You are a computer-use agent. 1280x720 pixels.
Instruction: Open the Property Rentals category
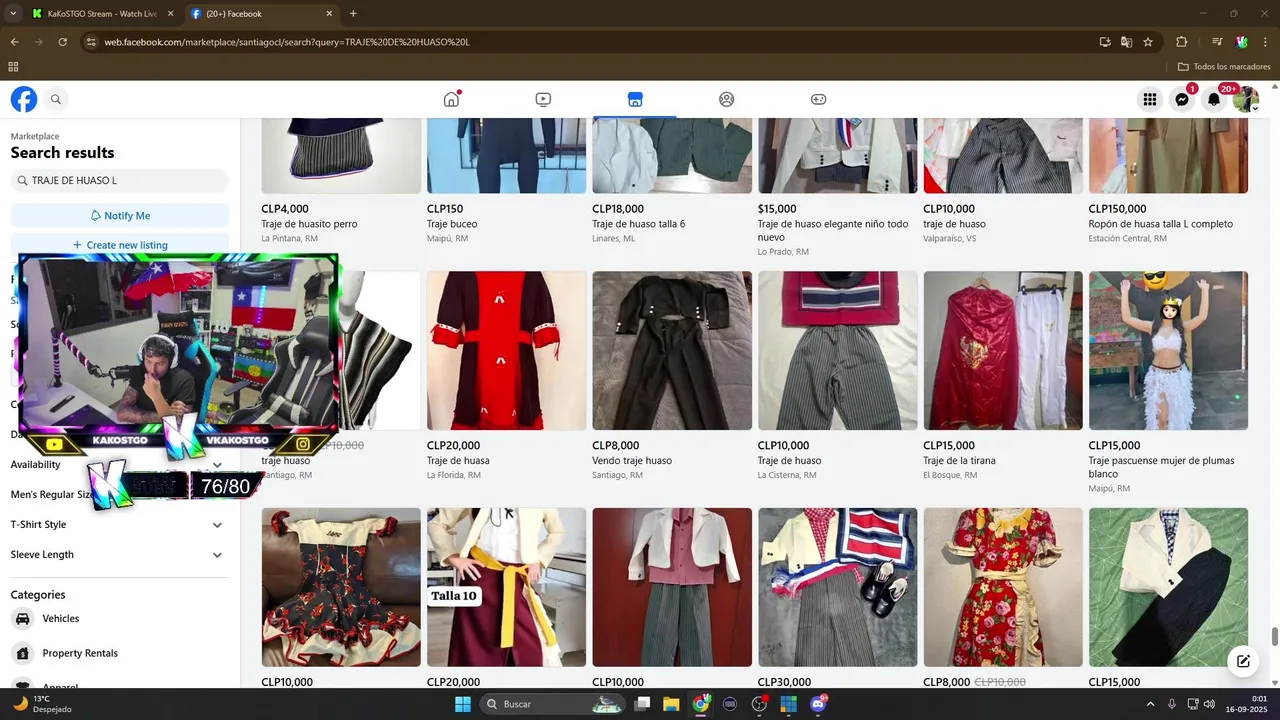(x=120, y=653)
